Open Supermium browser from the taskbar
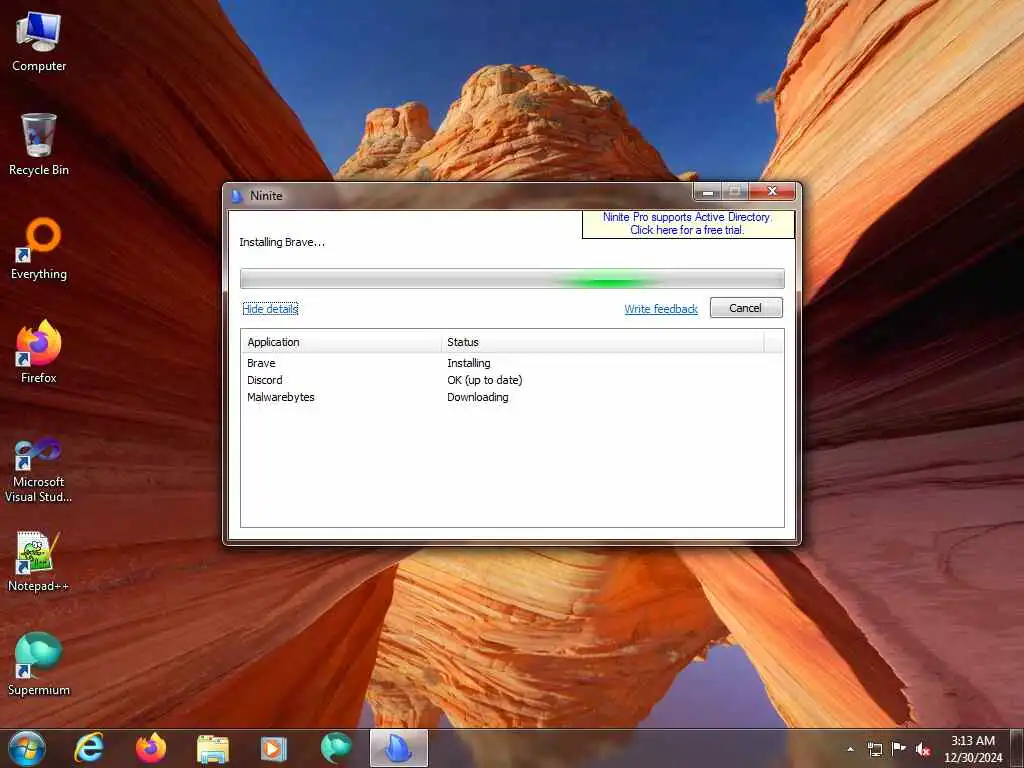 point(336,748)
